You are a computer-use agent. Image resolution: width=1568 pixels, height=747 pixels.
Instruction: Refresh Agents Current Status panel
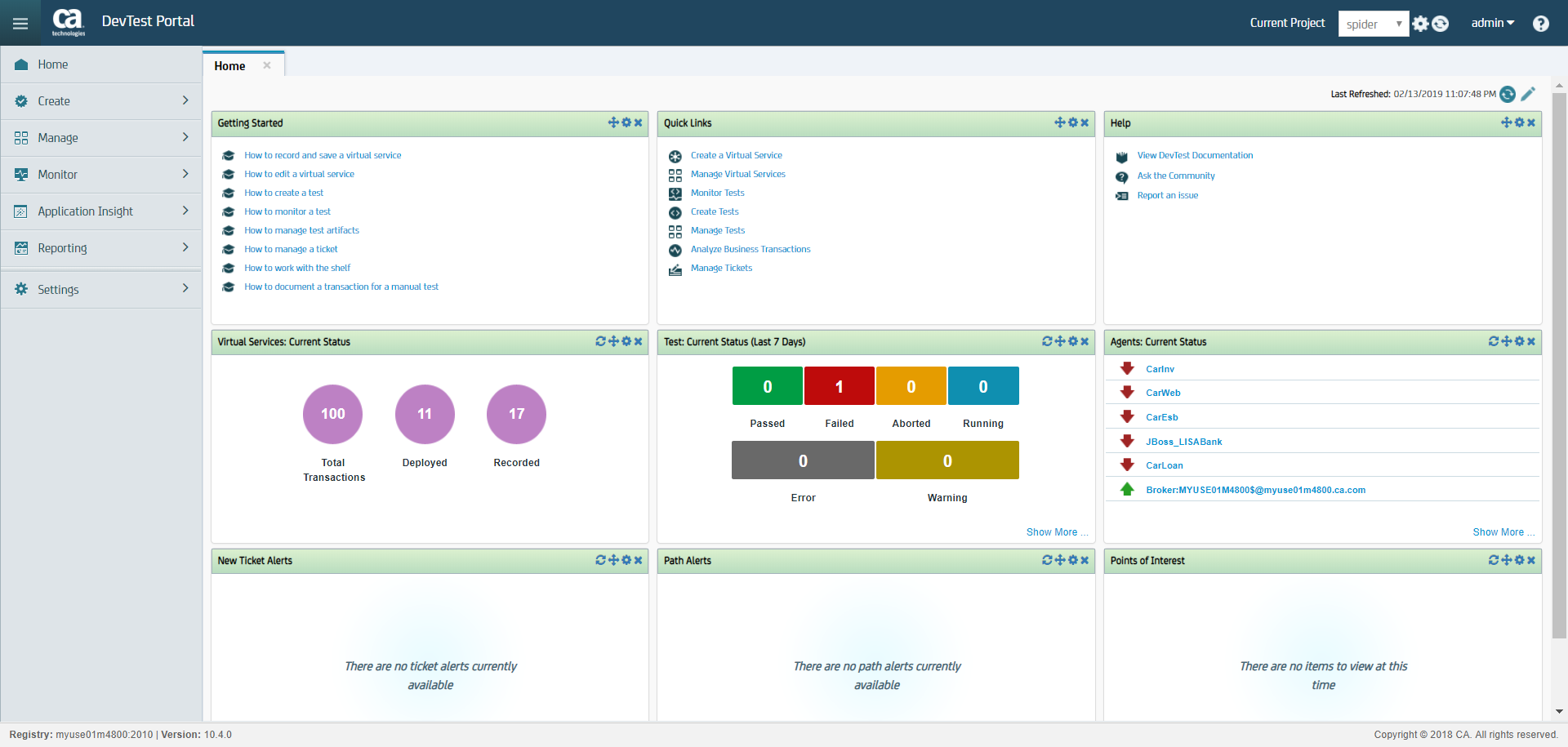pyautogui.click(x=1494, y=341)
